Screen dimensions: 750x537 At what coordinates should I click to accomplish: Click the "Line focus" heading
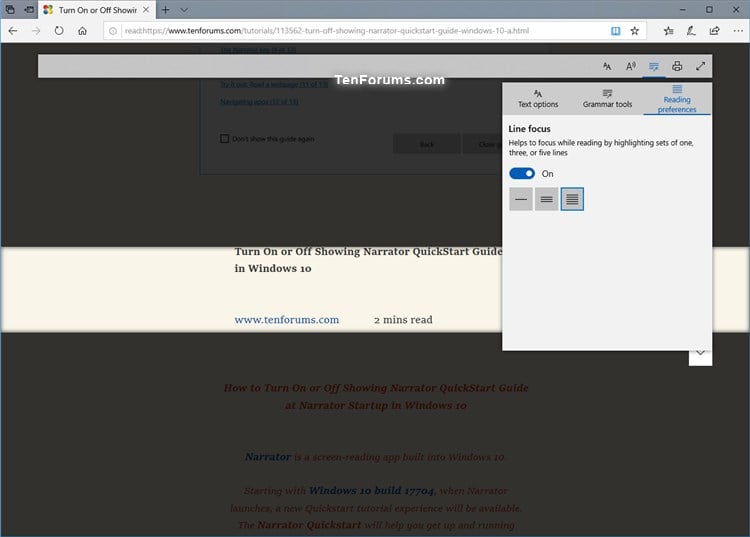coord(529,129)
